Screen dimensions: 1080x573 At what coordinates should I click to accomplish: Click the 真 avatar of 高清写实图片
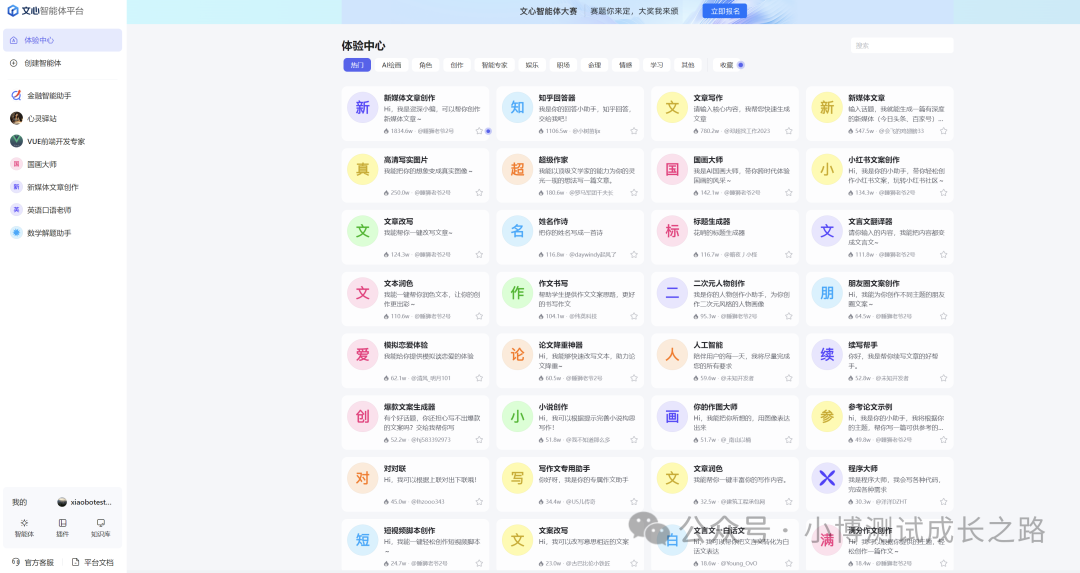pyautogui.click(x=362, y=169)
